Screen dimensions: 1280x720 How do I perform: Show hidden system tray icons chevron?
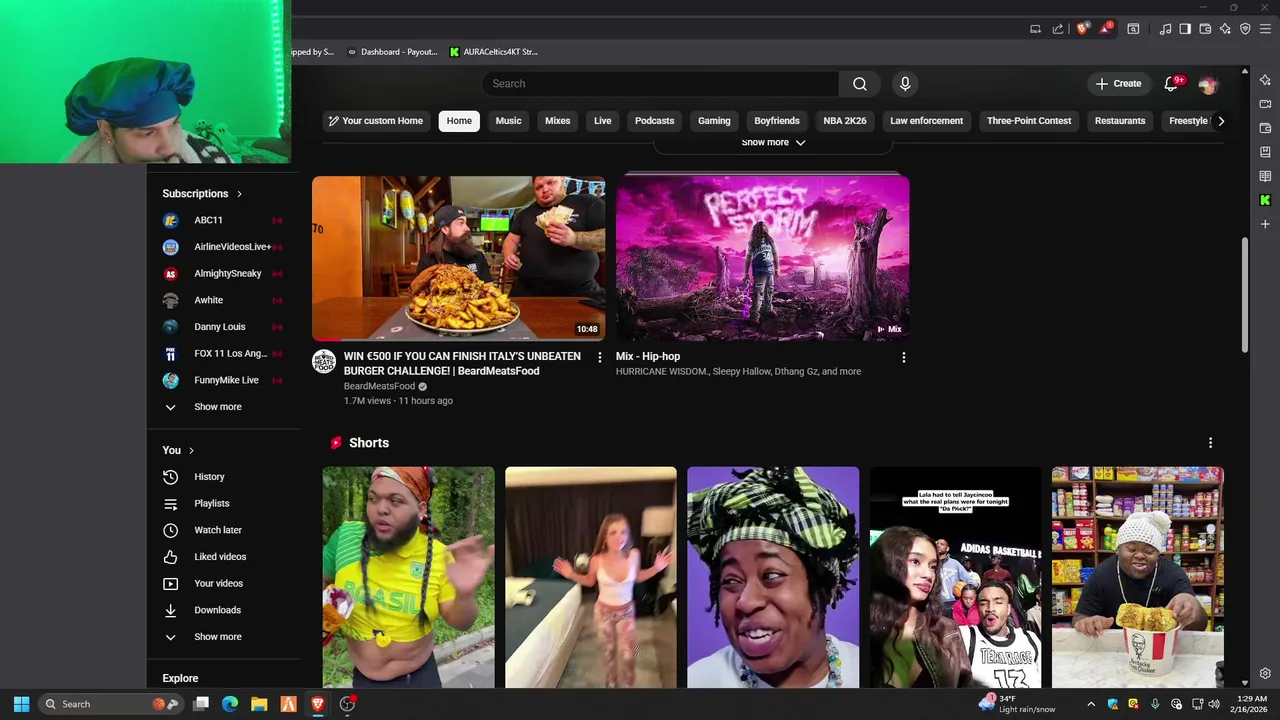[x=1091, y=704]
